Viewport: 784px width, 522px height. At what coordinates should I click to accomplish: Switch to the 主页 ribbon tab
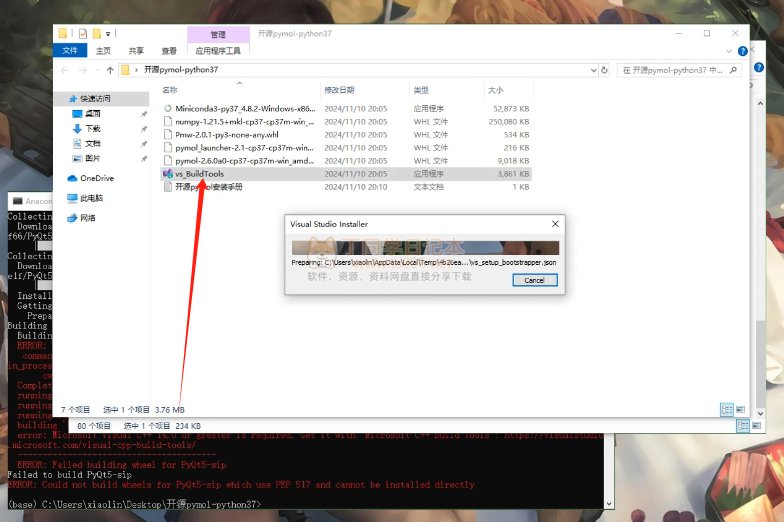(103, 50)
